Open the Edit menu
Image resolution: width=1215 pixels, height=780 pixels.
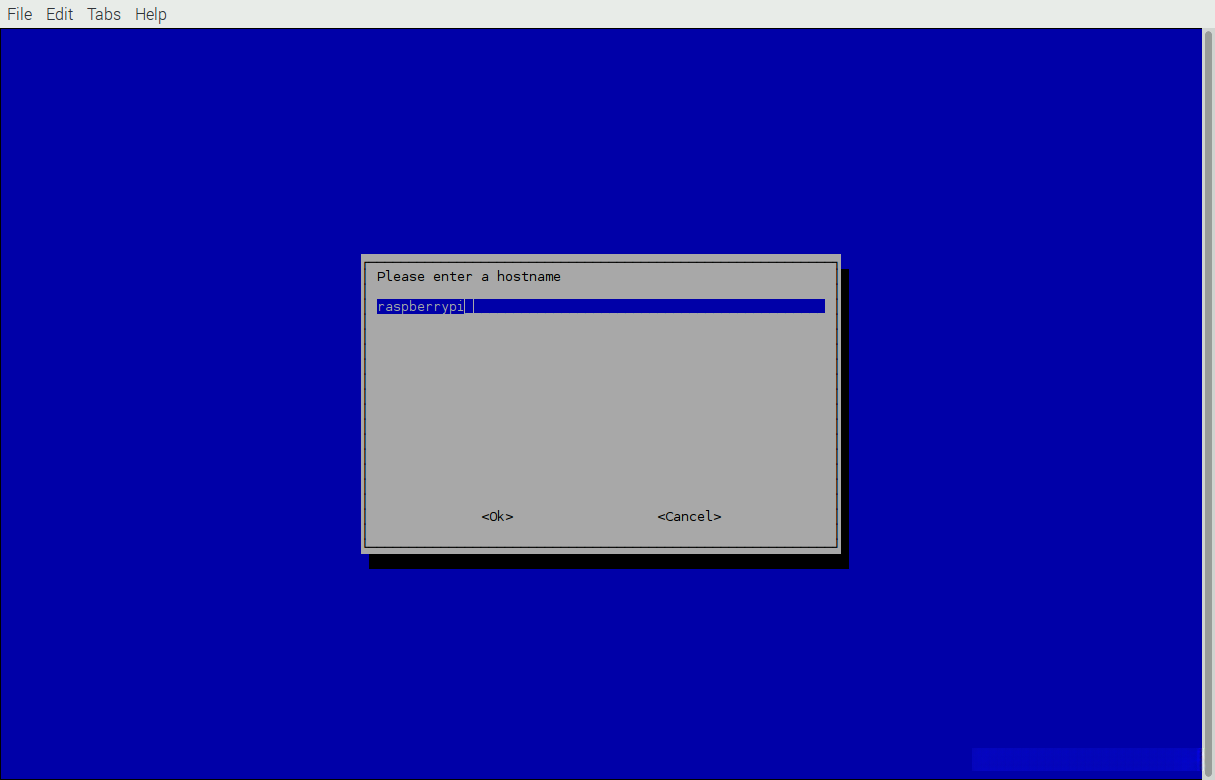60,14
